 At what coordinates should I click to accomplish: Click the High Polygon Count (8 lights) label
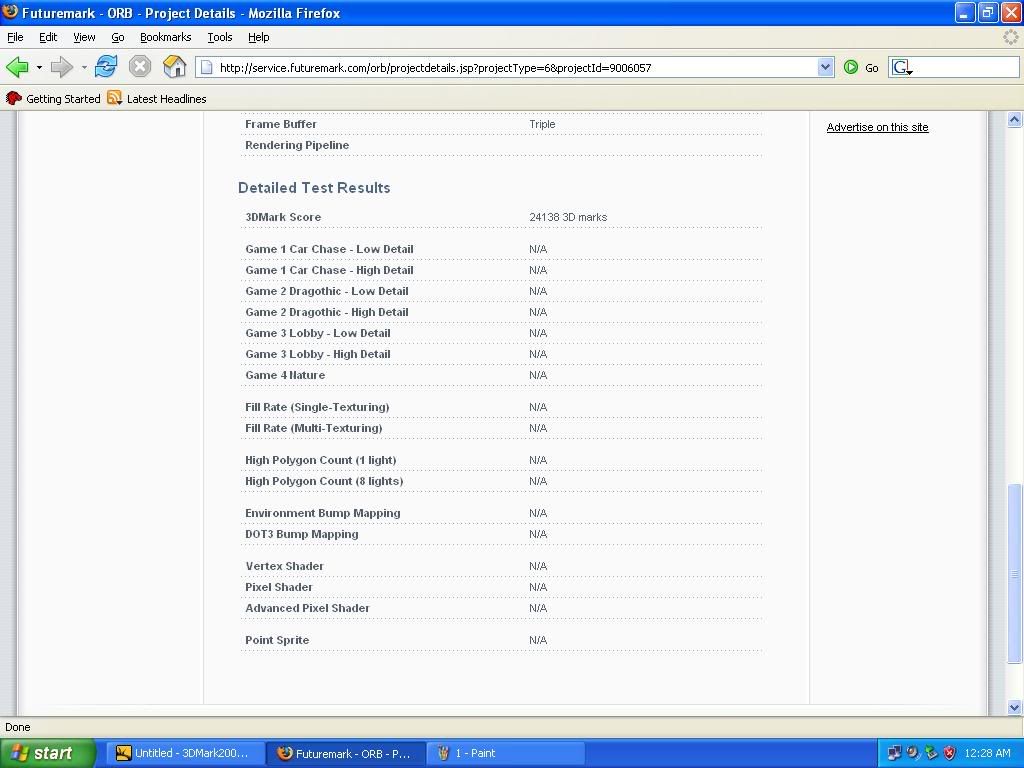click(x=324, y=481)
